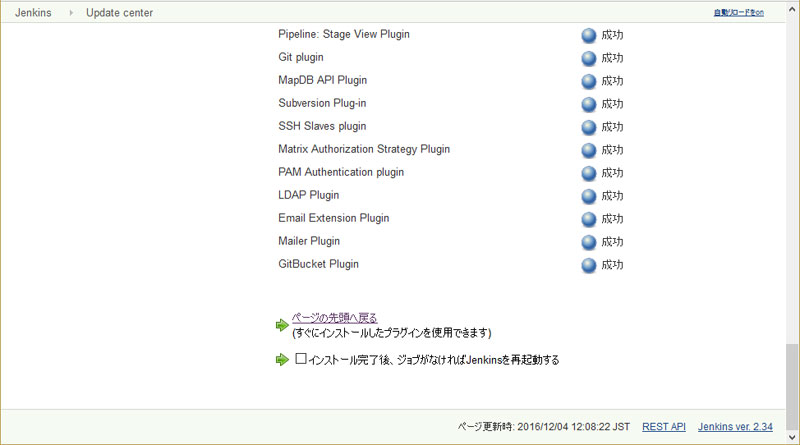Go to the Jenkins breadcrumb home
The width and height of the screenshot is (800, 445).
[33, 13]
